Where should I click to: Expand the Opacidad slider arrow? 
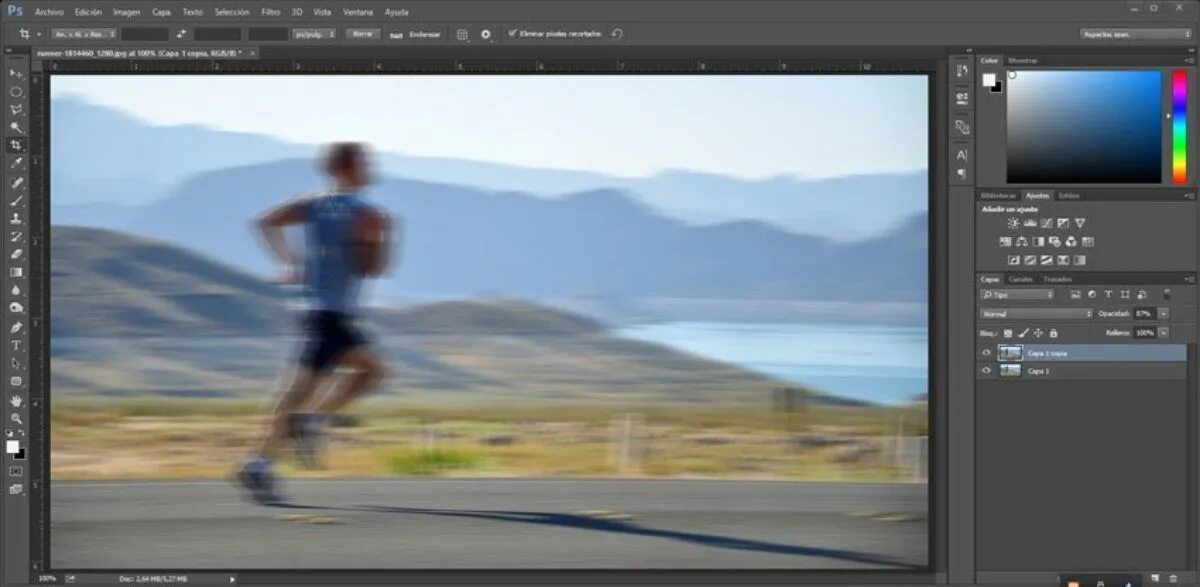(x=1164, y=314)
